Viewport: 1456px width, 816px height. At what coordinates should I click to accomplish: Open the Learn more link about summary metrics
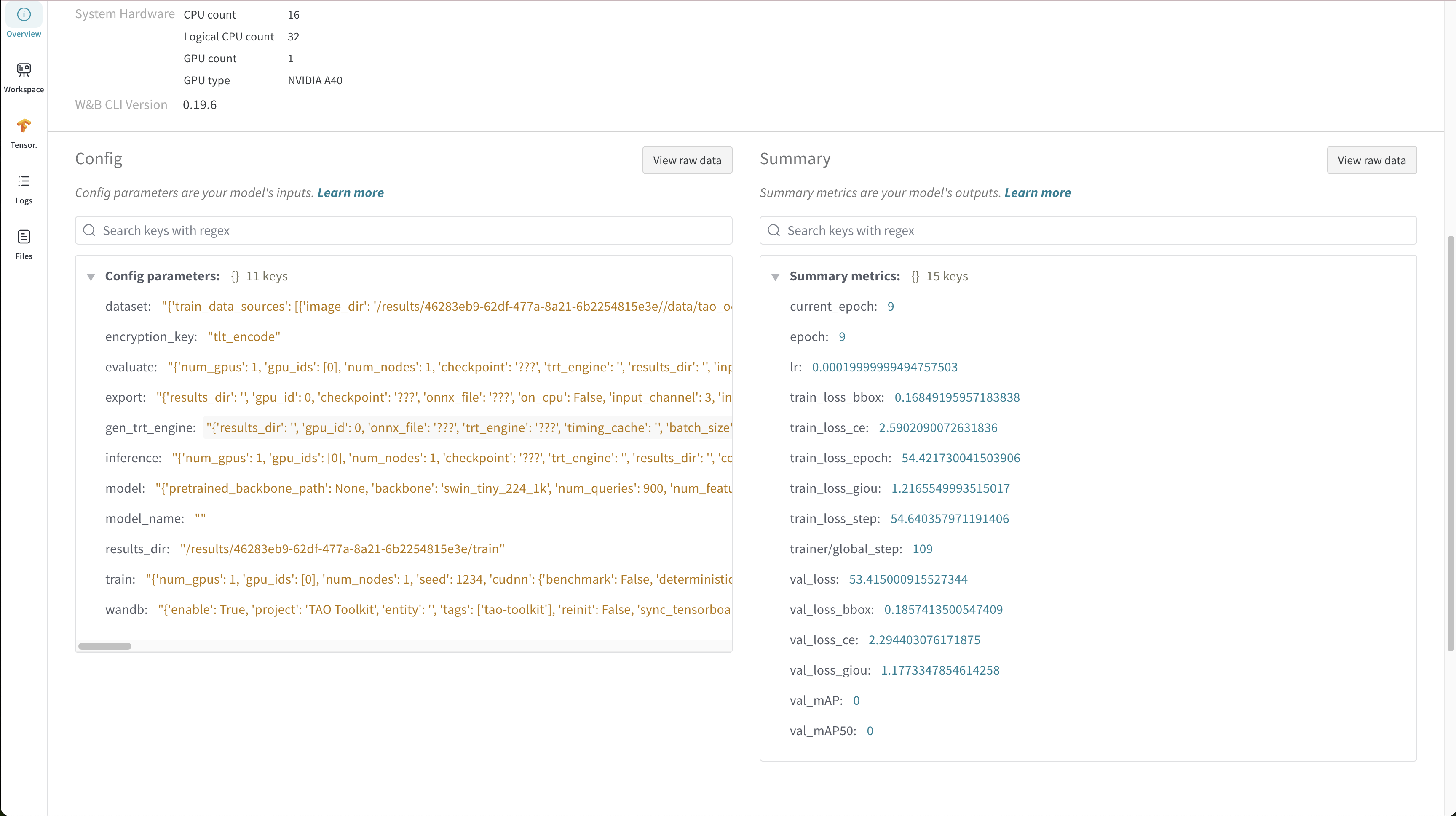(1037, 192)
